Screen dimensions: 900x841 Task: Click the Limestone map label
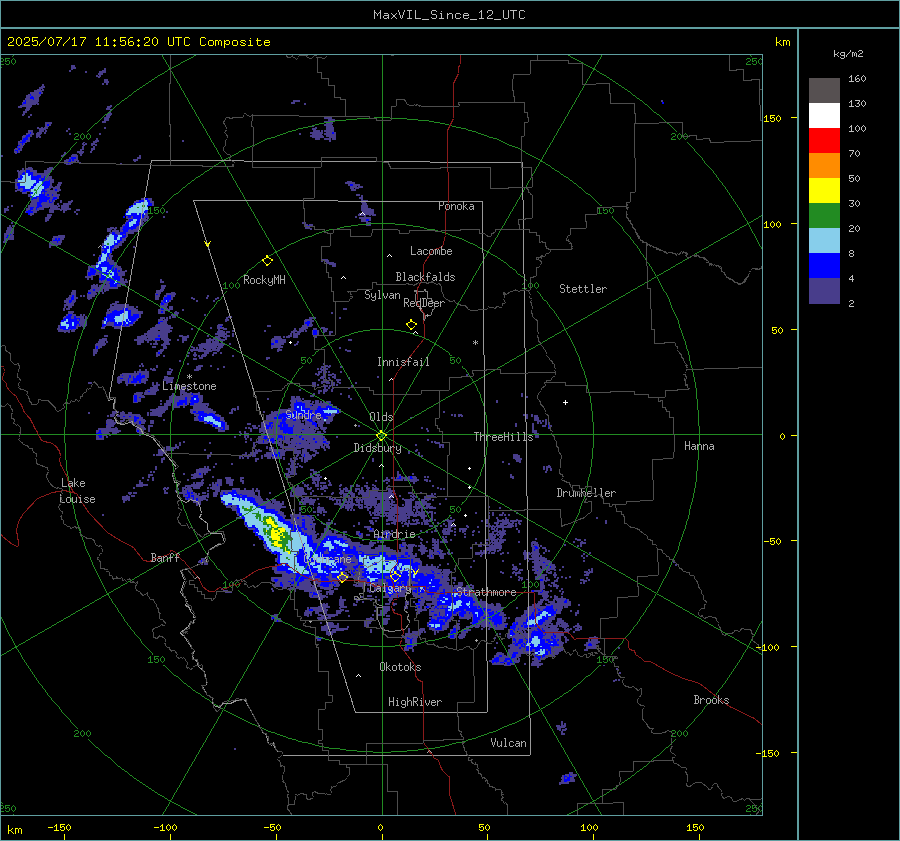[189, 386]
